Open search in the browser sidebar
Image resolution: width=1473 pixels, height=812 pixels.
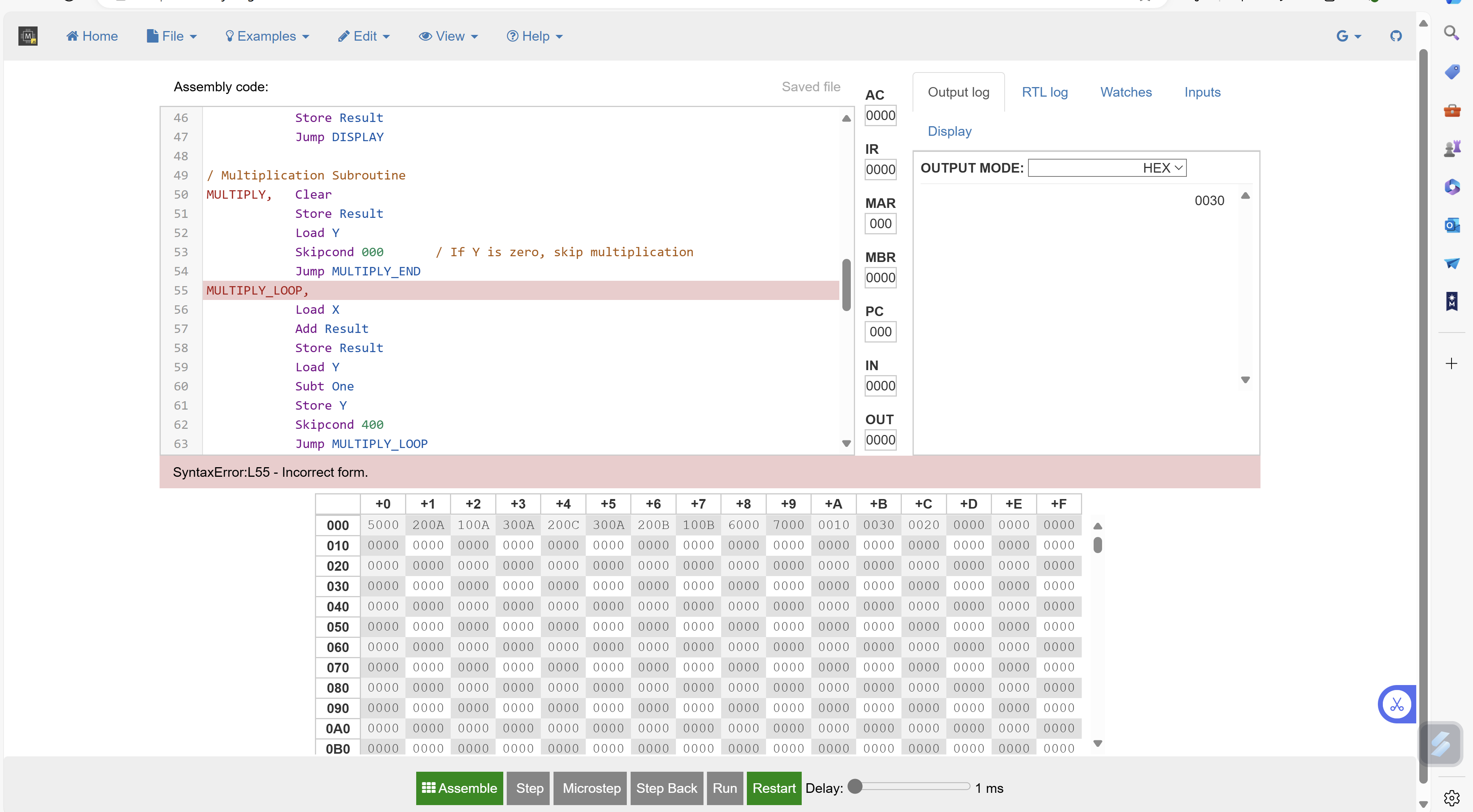(x=1452, y=33)
